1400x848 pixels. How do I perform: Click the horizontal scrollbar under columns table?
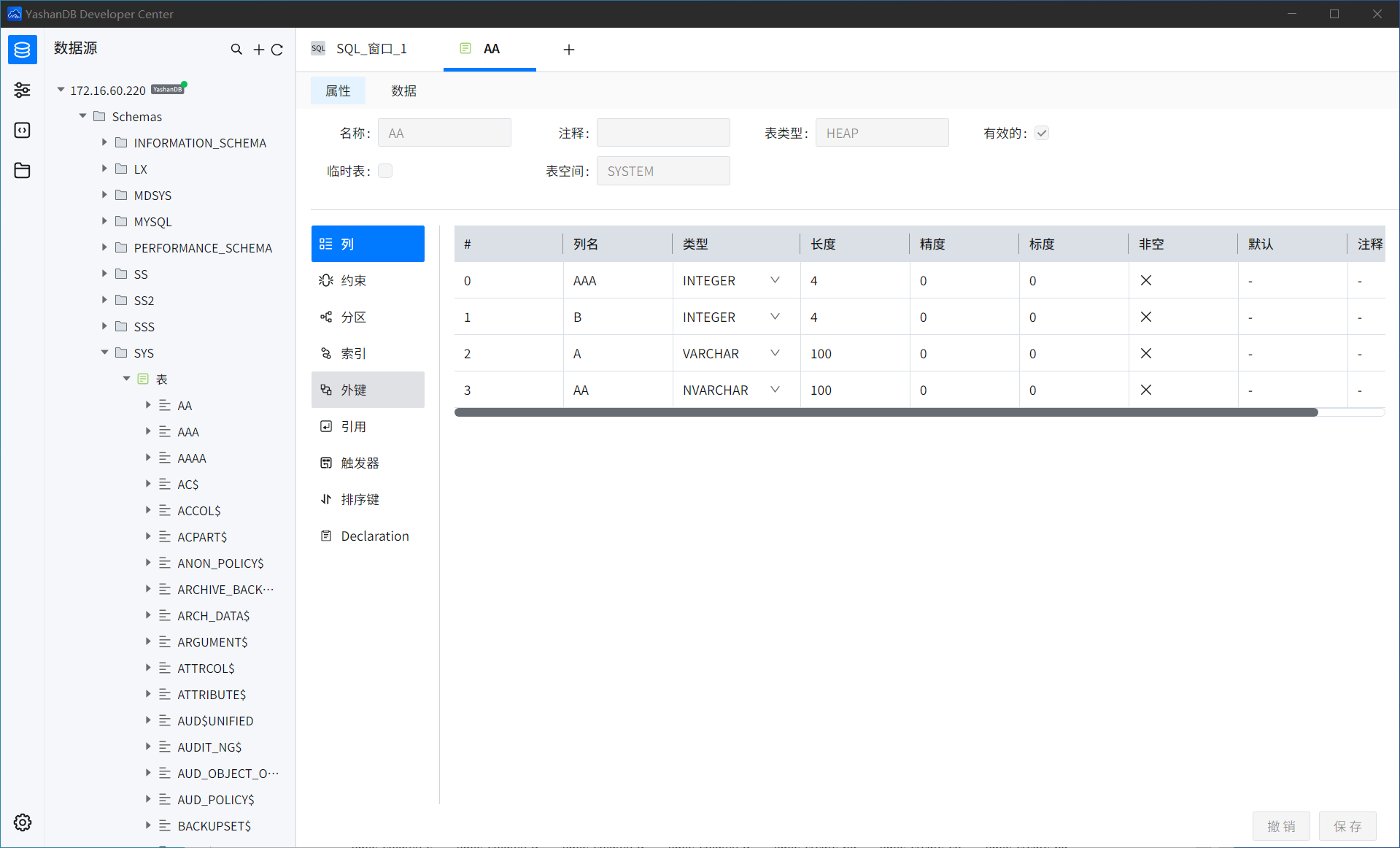[886, 412]
